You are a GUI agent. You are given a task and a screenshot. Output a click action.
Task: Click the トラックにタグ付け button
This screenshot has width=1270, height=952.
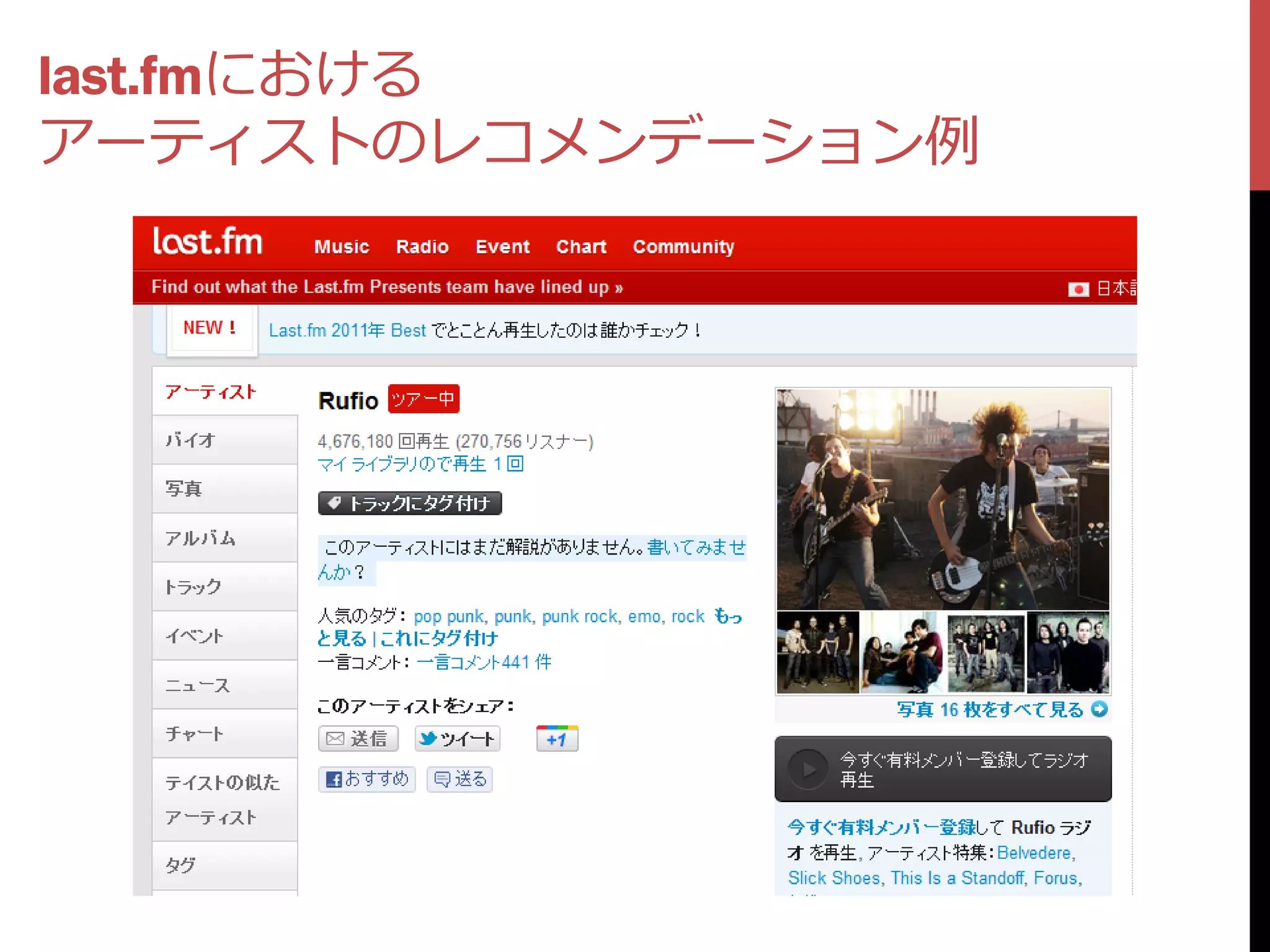[410, 503]
